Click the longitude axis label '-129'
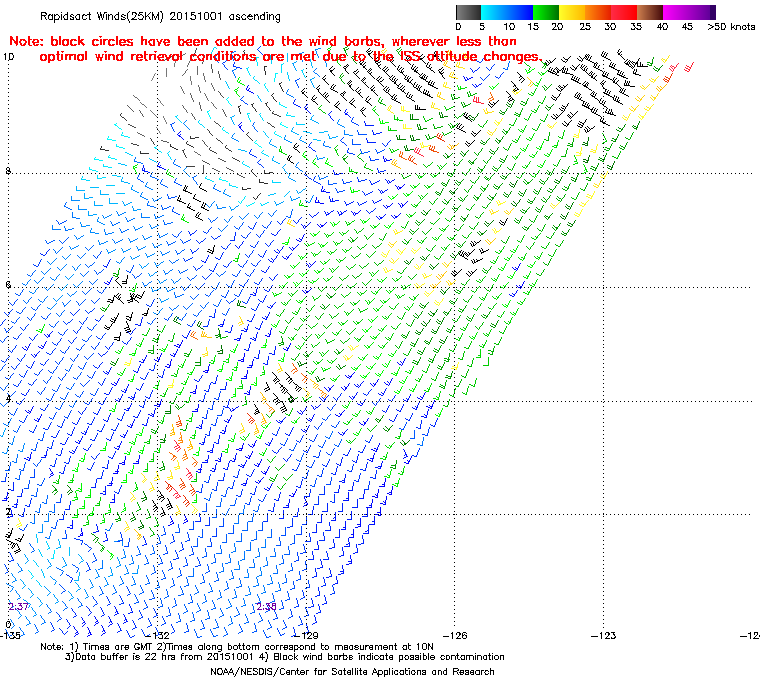 click(306, 635)
